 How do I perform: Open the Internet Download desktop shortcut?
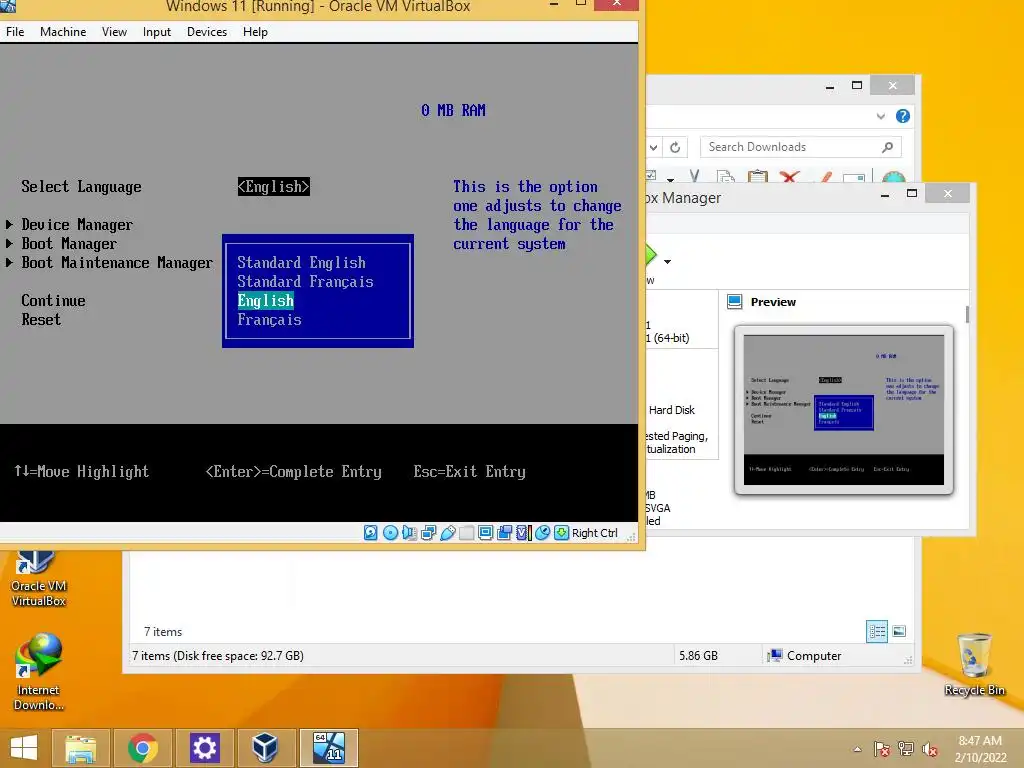pos(39,672)
